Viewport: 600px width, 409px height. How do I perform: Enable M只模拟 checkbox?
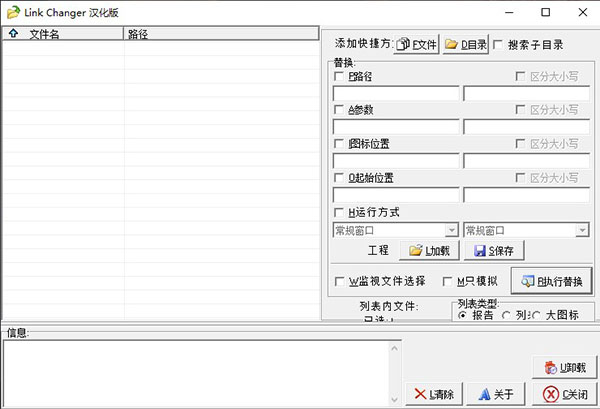(447, 282)
